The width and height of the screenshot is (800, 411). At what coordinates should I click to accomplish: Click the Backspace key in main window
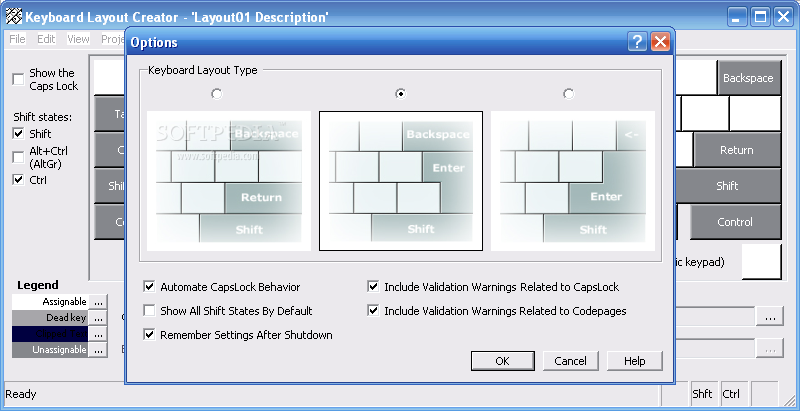(x=749, y=78)
